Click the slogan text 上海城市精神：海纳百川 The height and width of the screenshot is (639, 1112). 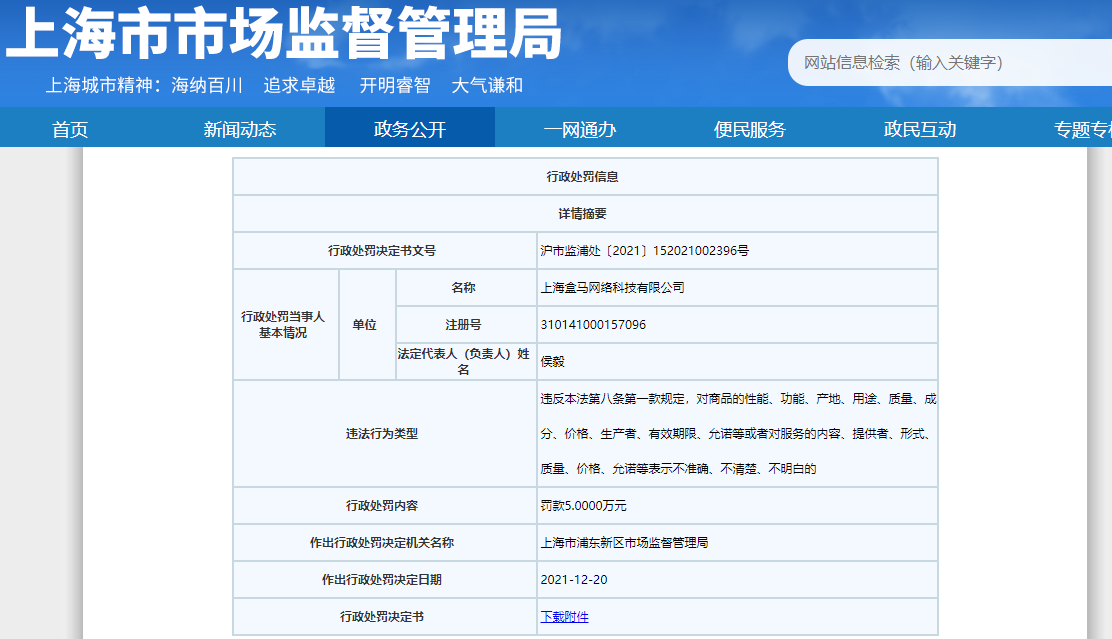144,85
